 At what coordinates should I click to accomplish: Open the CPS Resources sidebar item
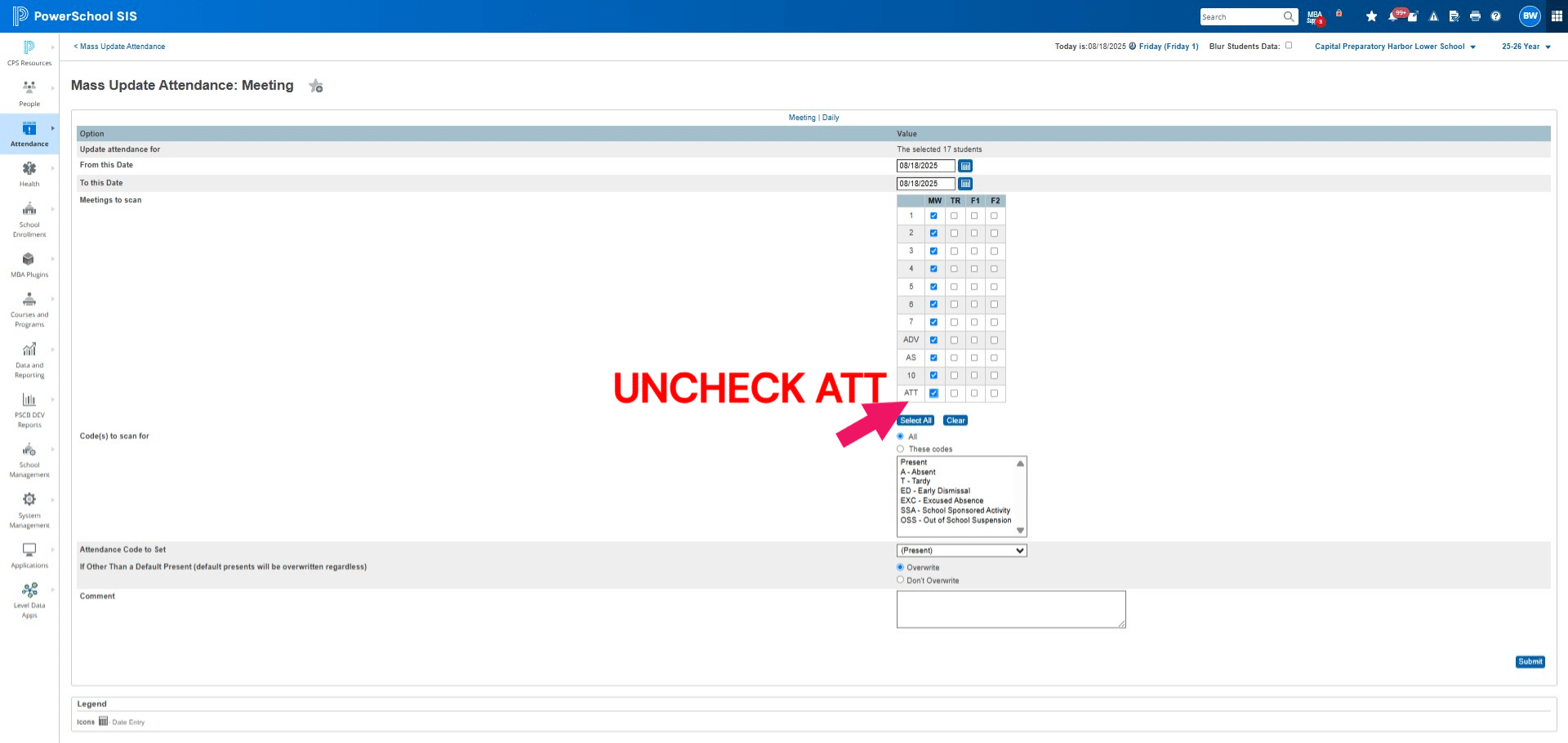[x=29, y=54]
